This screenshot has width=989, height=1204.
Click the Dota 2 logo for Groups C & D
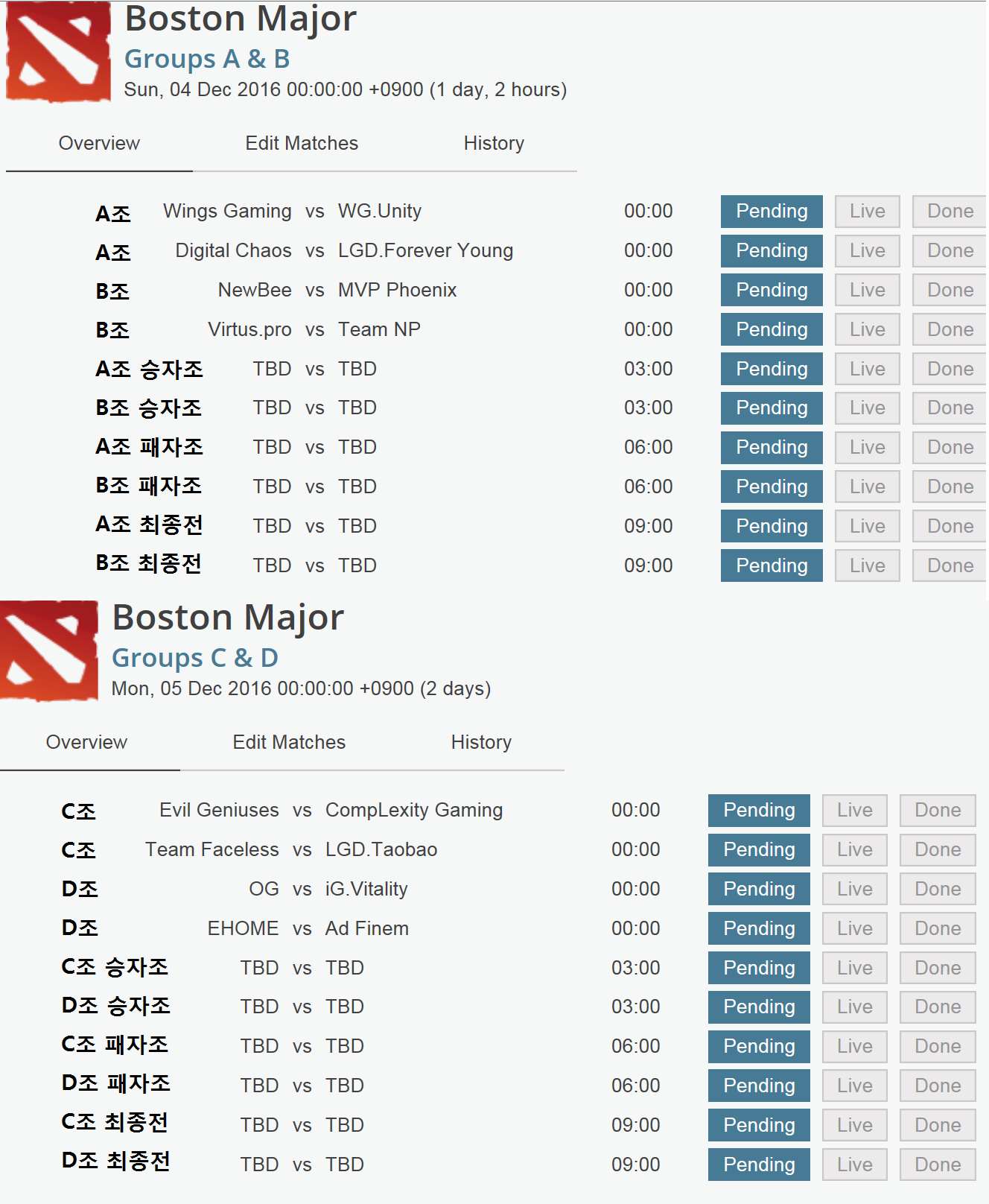pyautogui.click(x=49, y=650)
